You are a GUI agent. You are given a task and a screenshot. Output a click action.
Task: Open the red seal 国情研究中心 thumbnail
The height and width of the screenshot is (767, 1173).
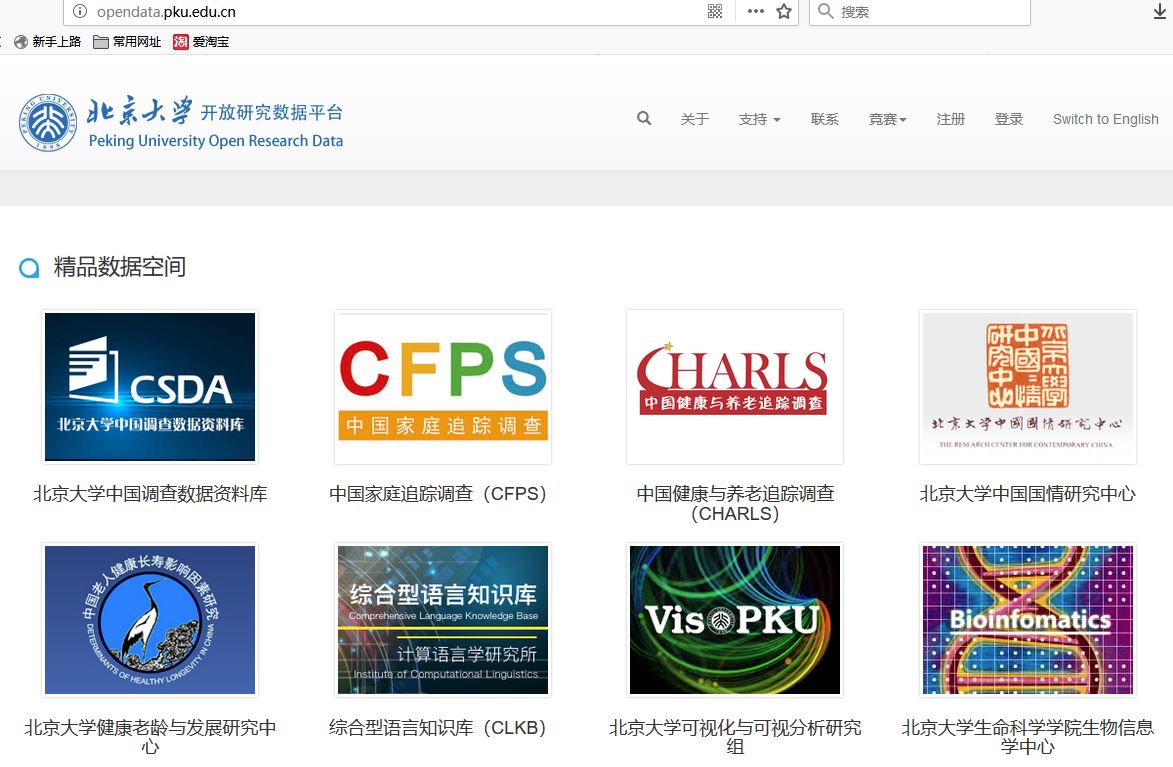[x=1028, y=387]
